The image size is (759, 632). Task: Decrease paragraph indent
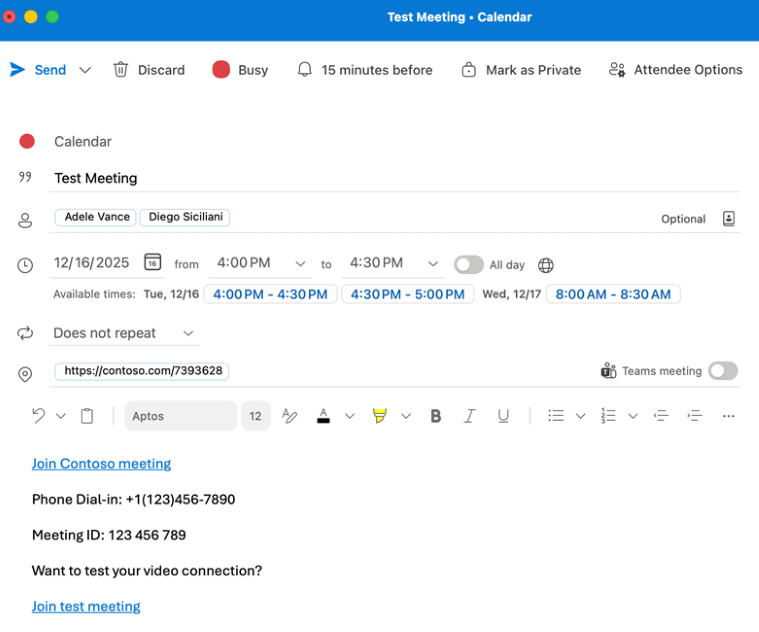pos(661,416)
